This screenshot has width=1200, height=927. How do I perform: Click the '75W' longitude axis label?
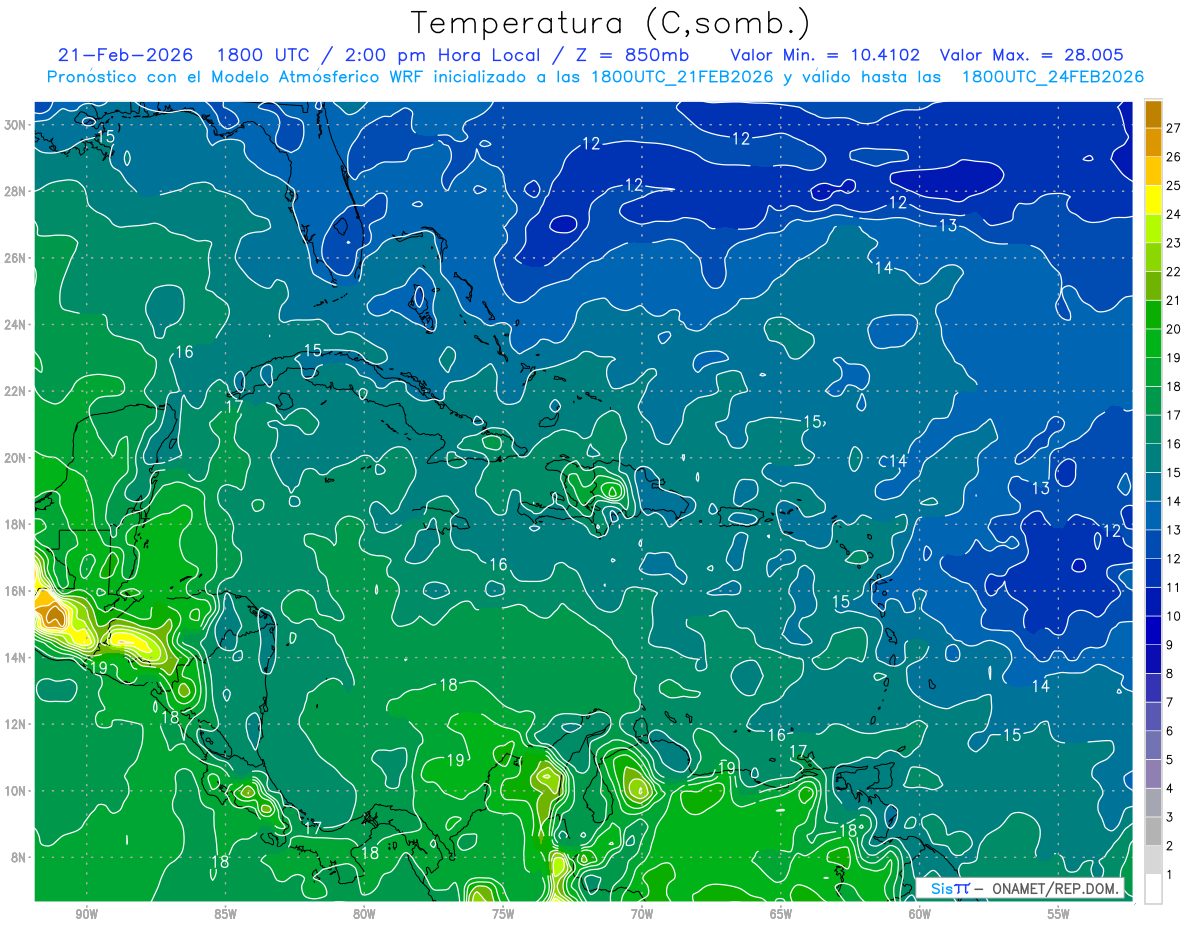point(503,914)
